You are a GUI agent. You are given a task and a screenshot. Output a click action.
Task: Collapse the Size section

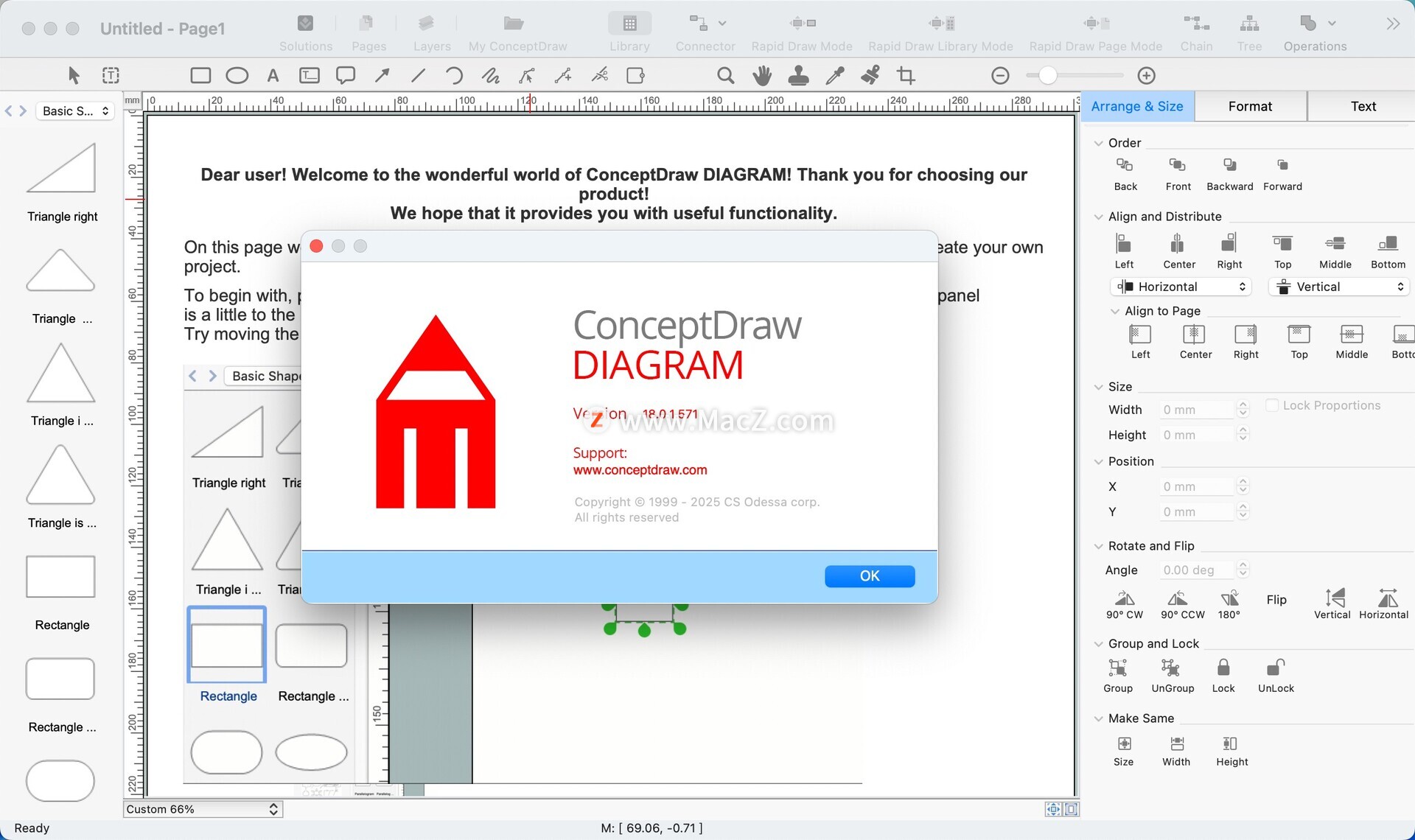1098,387
